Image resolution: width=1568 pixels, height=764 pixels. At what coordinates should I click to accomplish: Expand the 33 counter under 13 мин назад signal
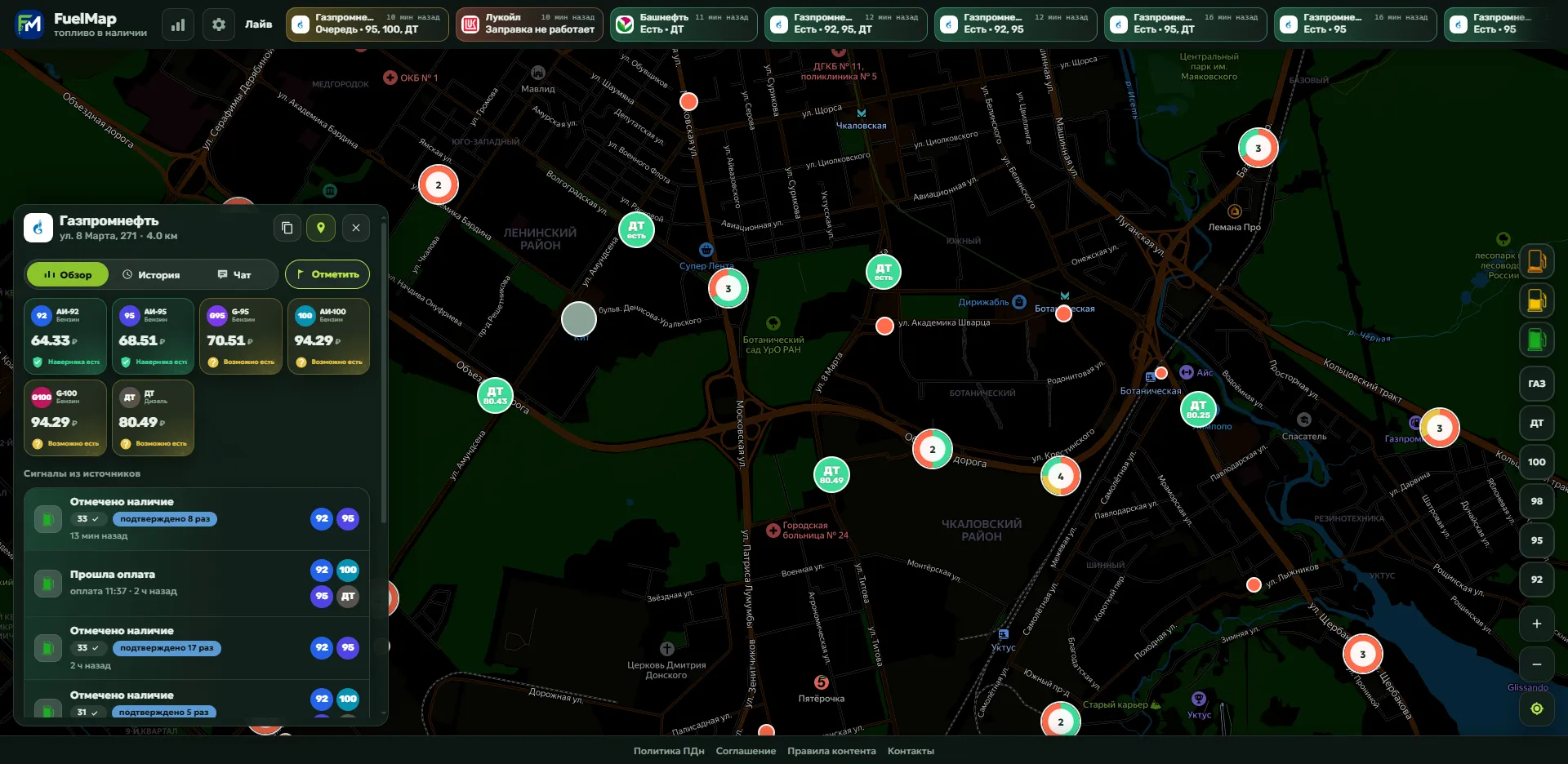tap(88, 519)
